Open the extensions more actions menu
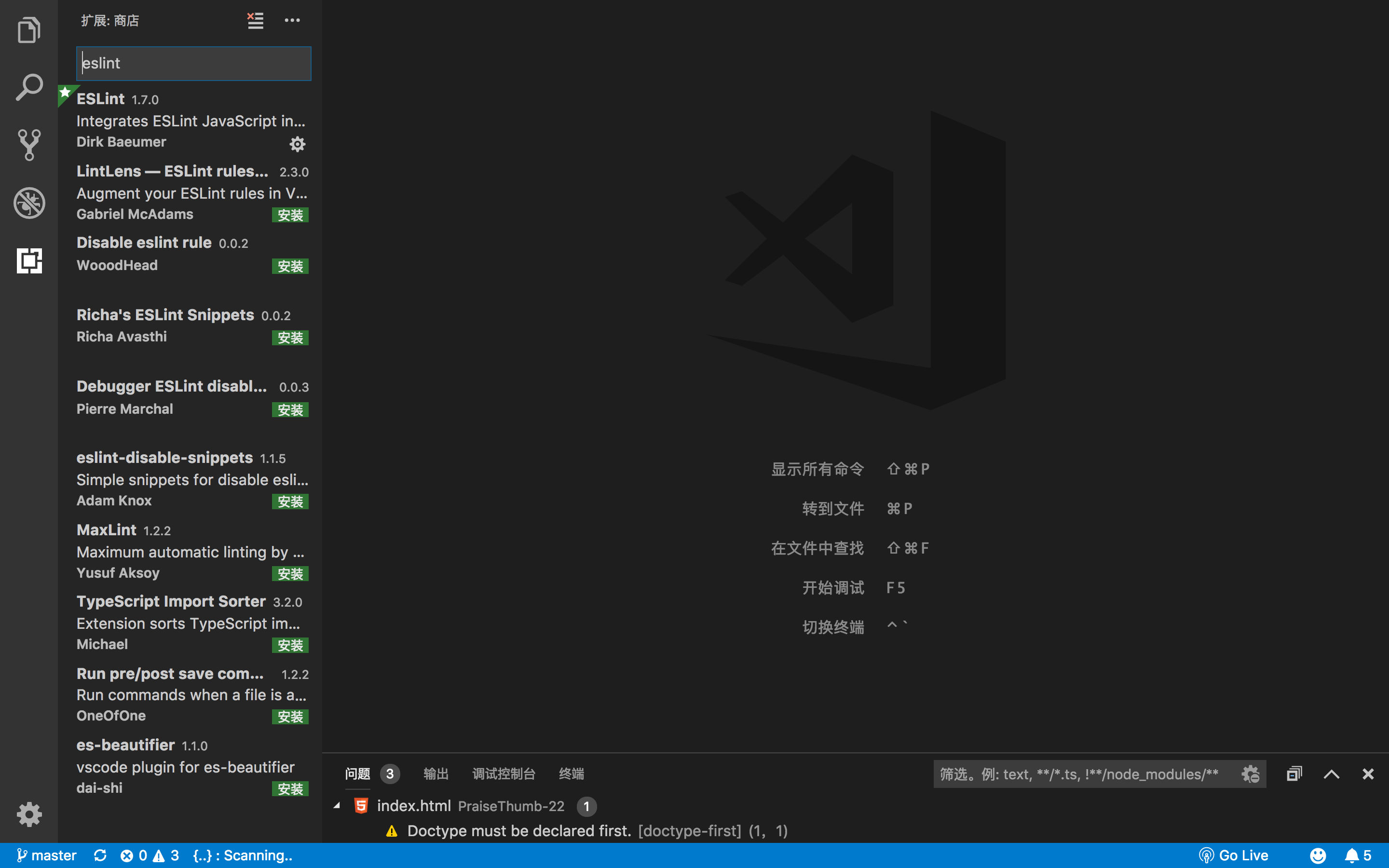The width and height of the screenshot is (1389, 868). point(292,21)
